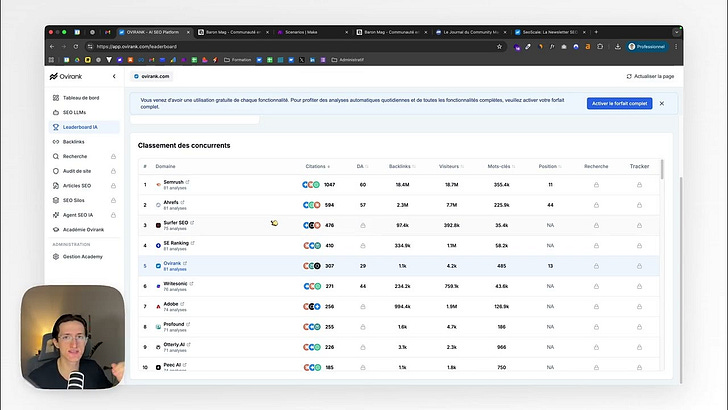Sort by Position column
This screenshot has height=410, width=728.
tap(550, 166)
